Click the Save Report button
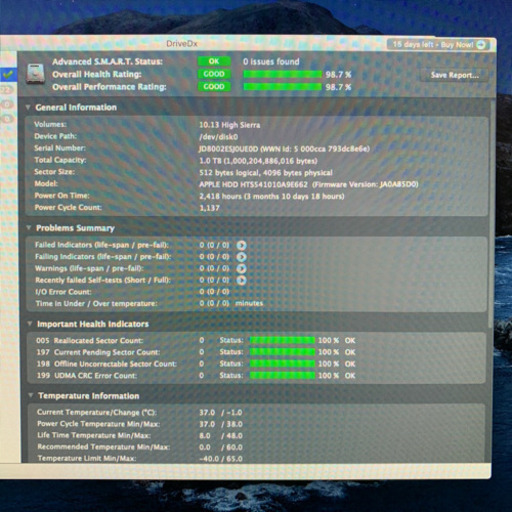Screen dimensions: 512x512 [x=455, y=75]
